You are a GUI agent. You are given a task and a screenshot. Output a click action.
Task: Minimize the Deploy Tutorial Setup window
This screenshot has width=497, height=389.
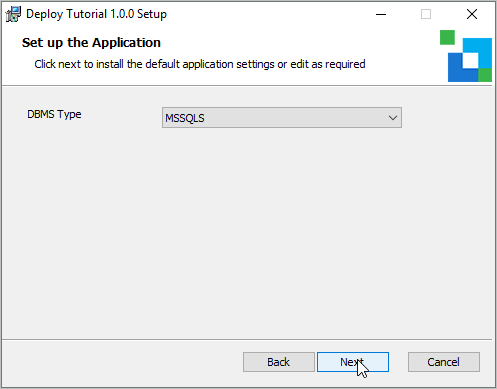click(381, 14)
